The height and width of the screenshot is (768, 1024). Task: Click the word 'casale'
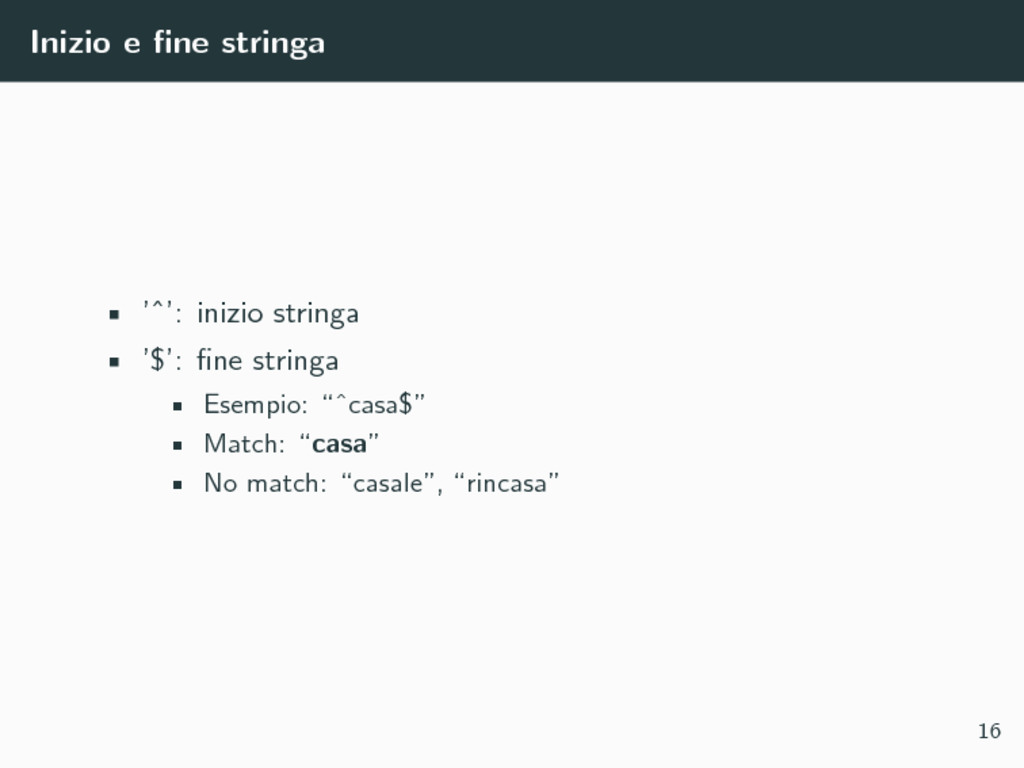coord(388,483)
